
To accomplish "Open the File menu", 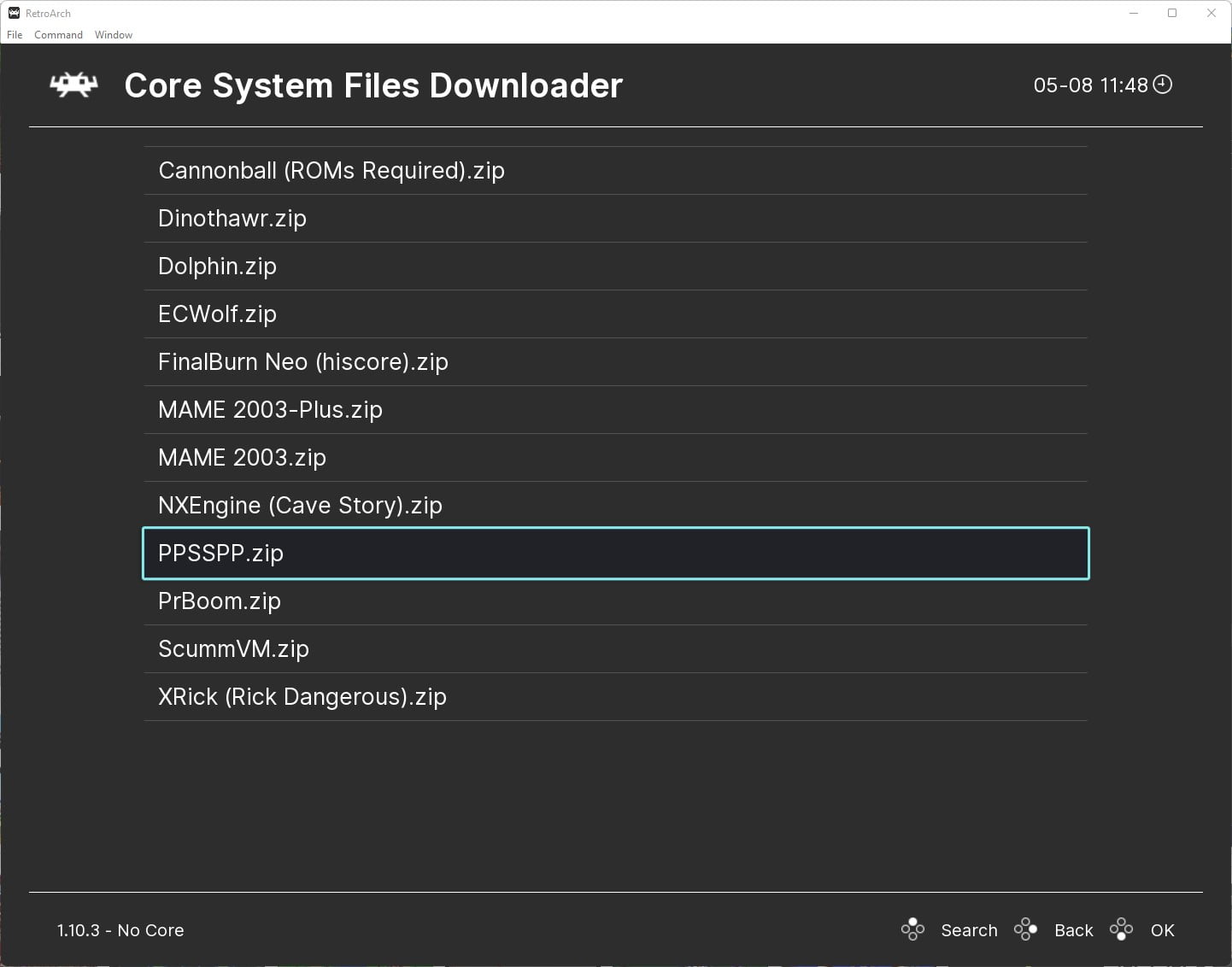I will click(x=14, y=35).
